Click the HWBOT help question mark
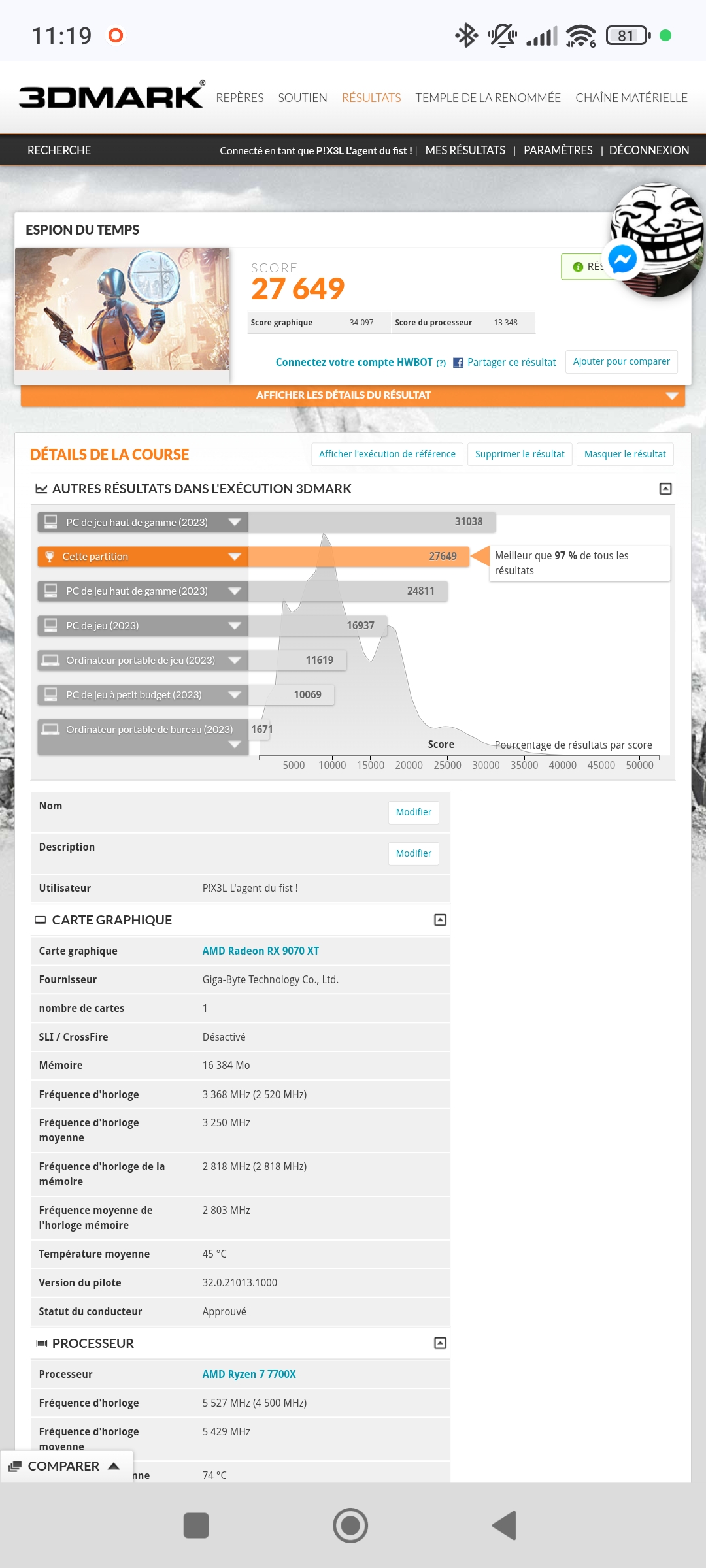706x1568 pixels. [x=441, y=363]
